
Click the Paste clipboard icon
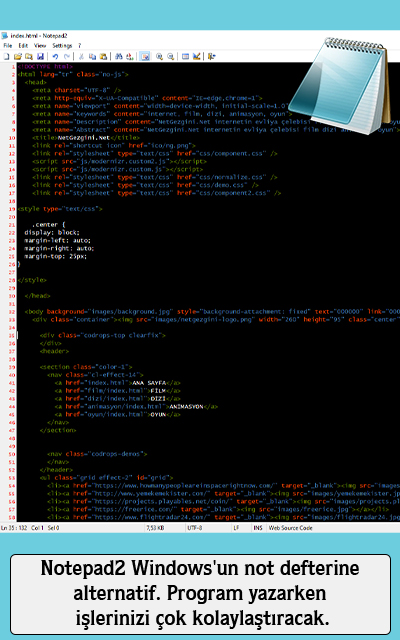pyautogui.click(x=103, y=56)
